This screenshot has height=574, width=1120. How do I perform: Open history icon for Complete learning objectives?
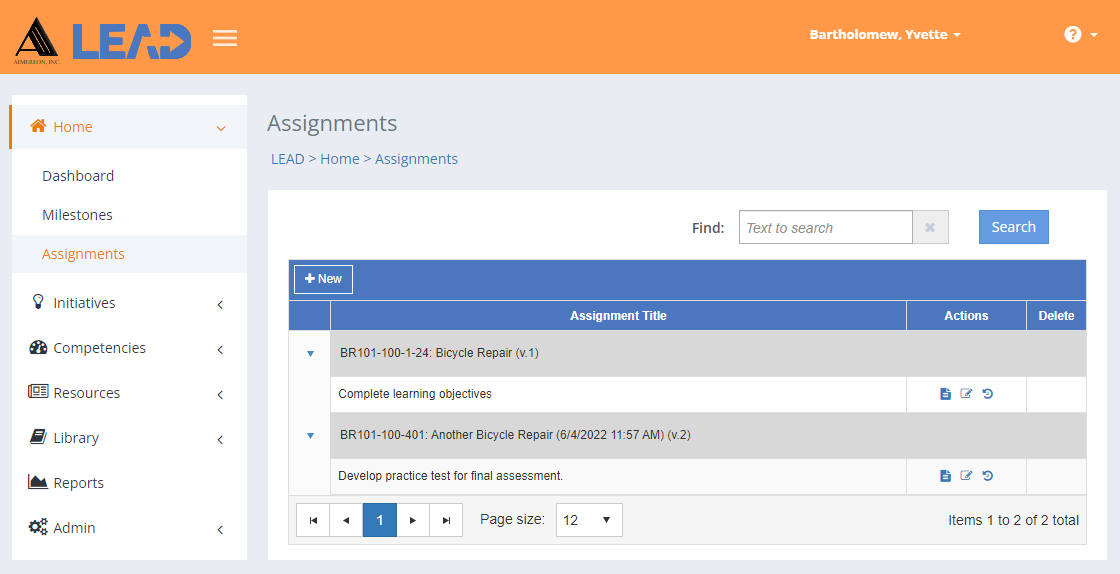click(988, 393)
